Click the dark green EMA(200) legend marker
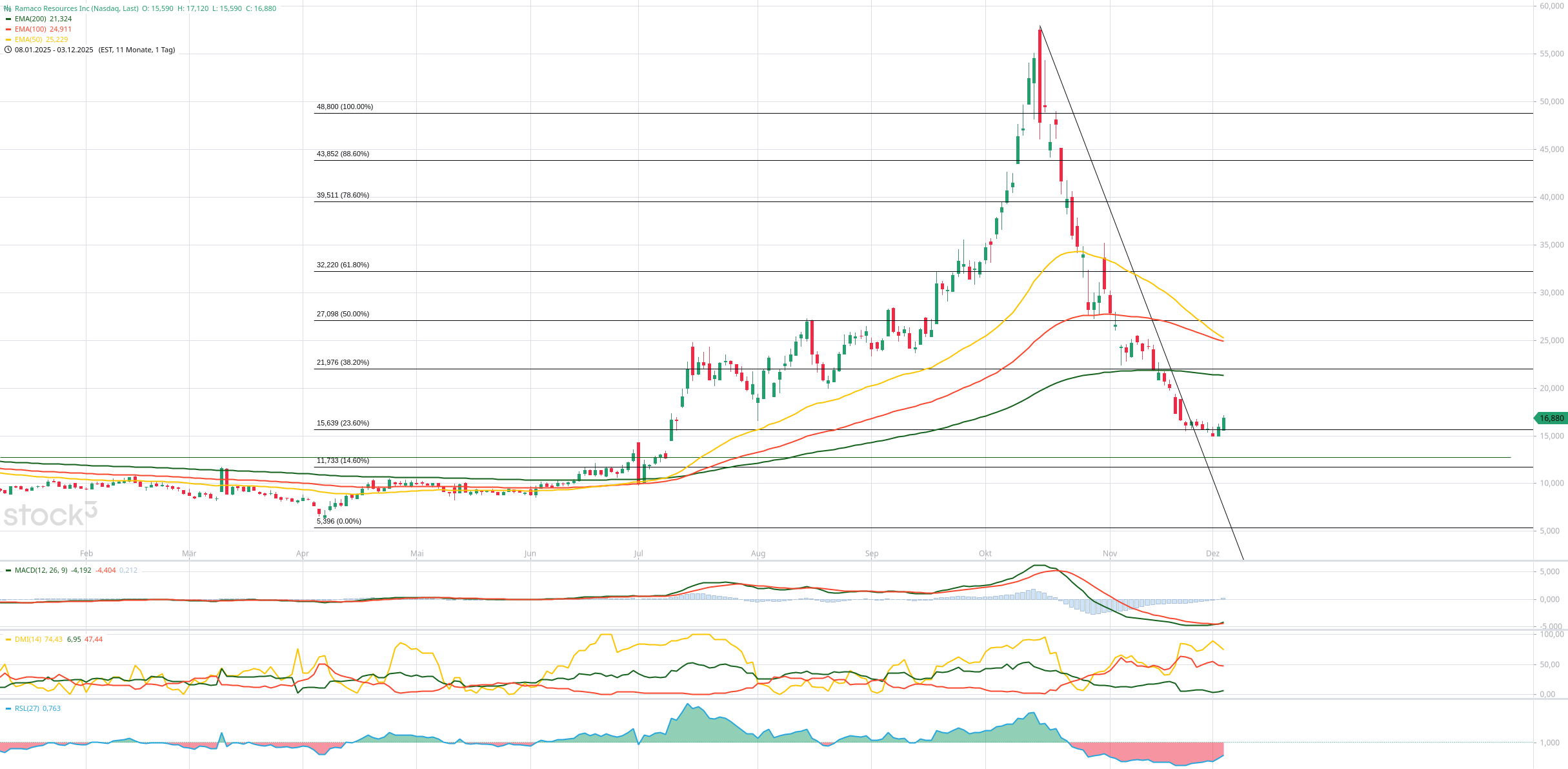Viewport: 1568px width, 769px height. [8, 19]
